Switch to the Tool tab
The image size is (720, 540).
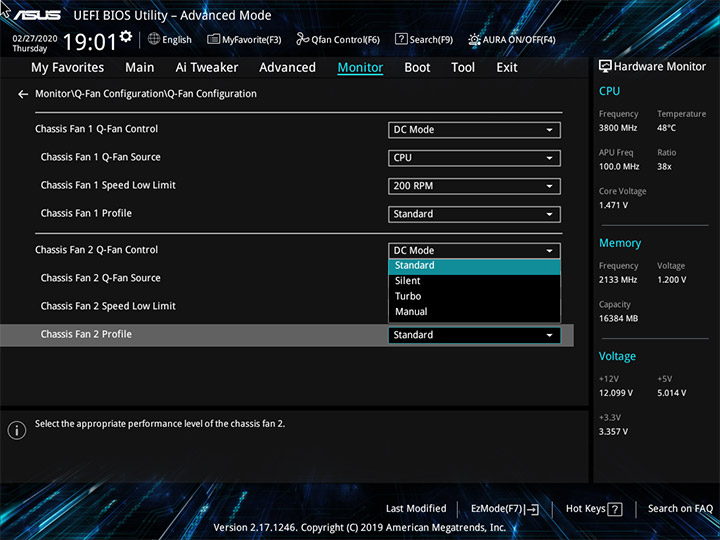[463, 68]
